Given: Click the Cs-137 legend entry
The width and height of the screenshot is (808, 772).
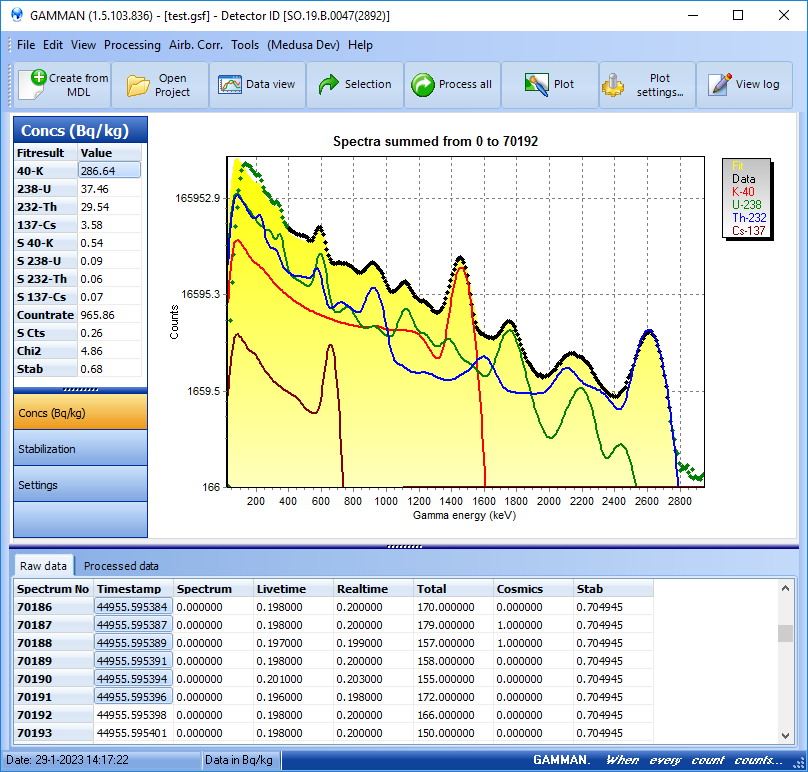Looking at the screenshot, I should click(x=750, y=231).
